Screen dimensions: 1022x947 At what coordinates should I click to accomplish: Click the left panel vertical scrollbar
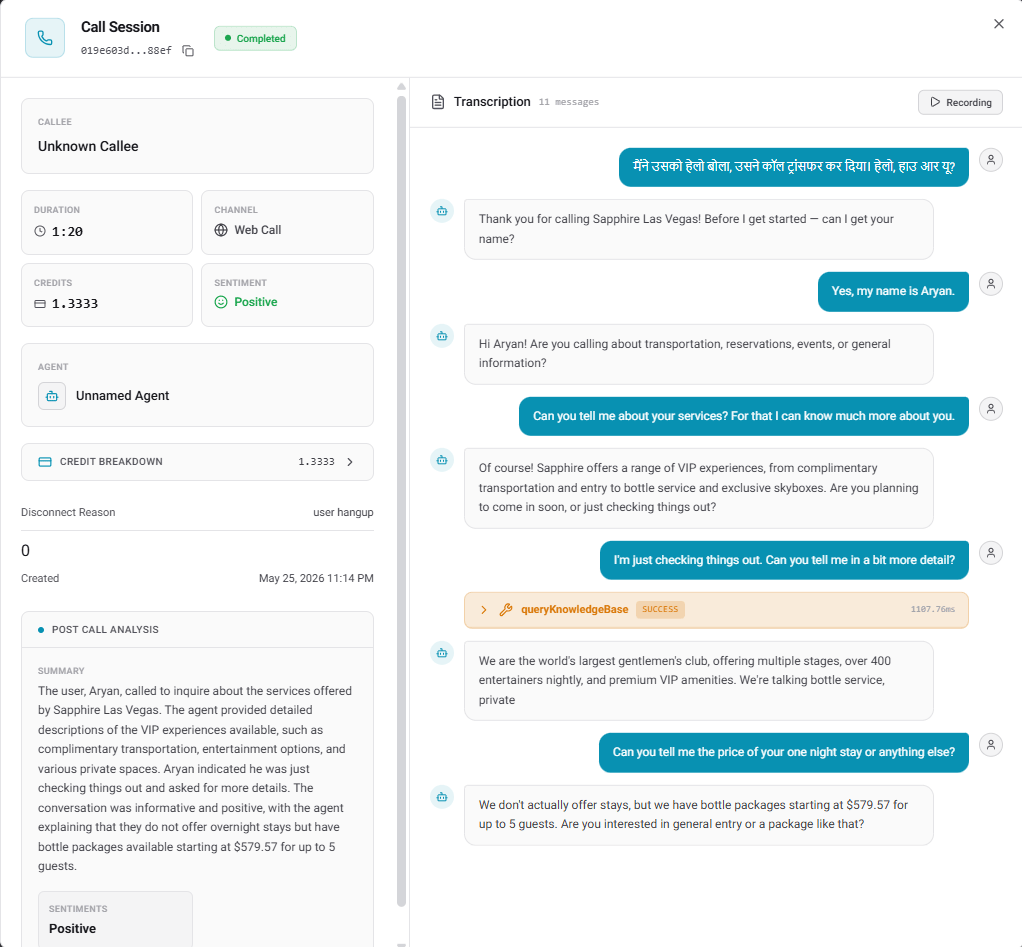(x=402, y=502)
